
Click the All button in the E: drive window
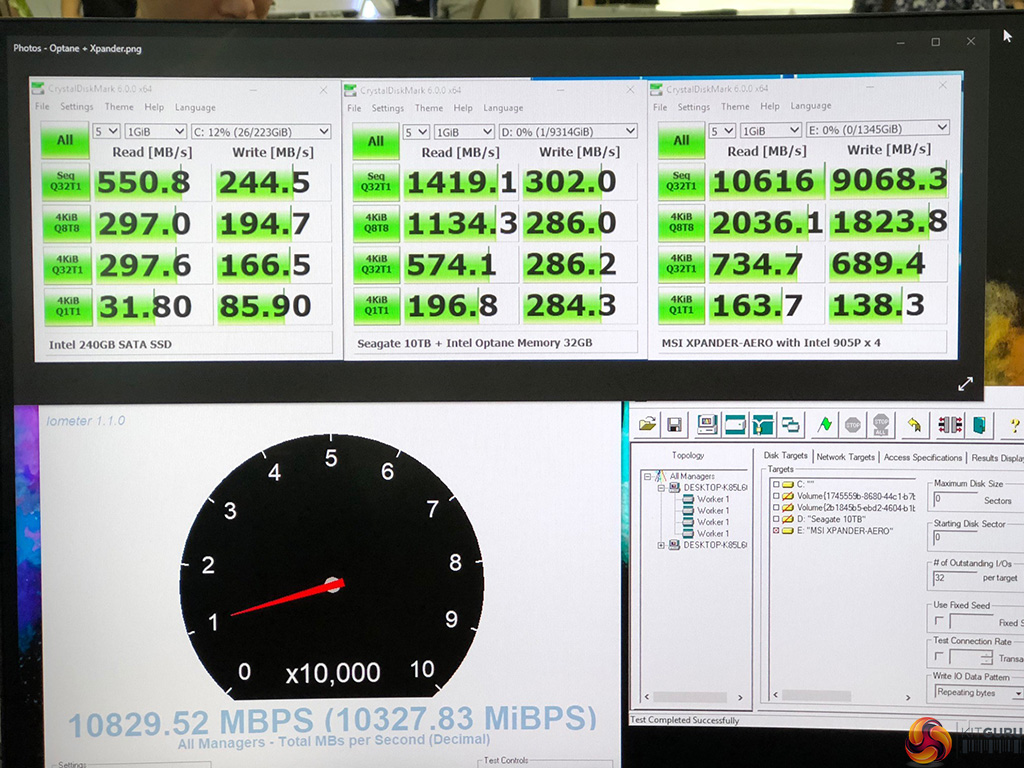point(681,140)
